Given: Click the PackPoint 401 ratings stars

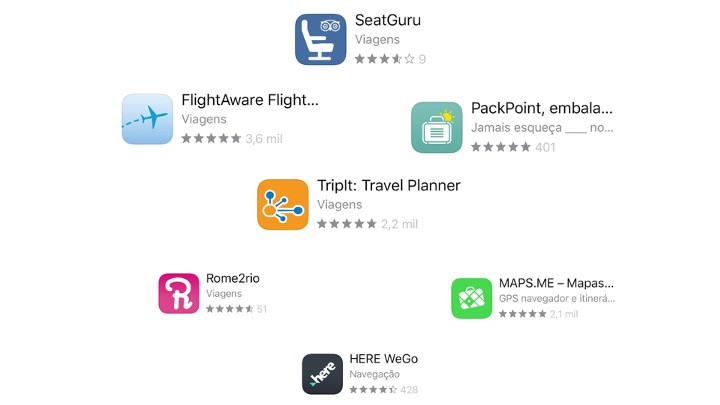Looking at the screenshot, I should click(x=513, y=147).
